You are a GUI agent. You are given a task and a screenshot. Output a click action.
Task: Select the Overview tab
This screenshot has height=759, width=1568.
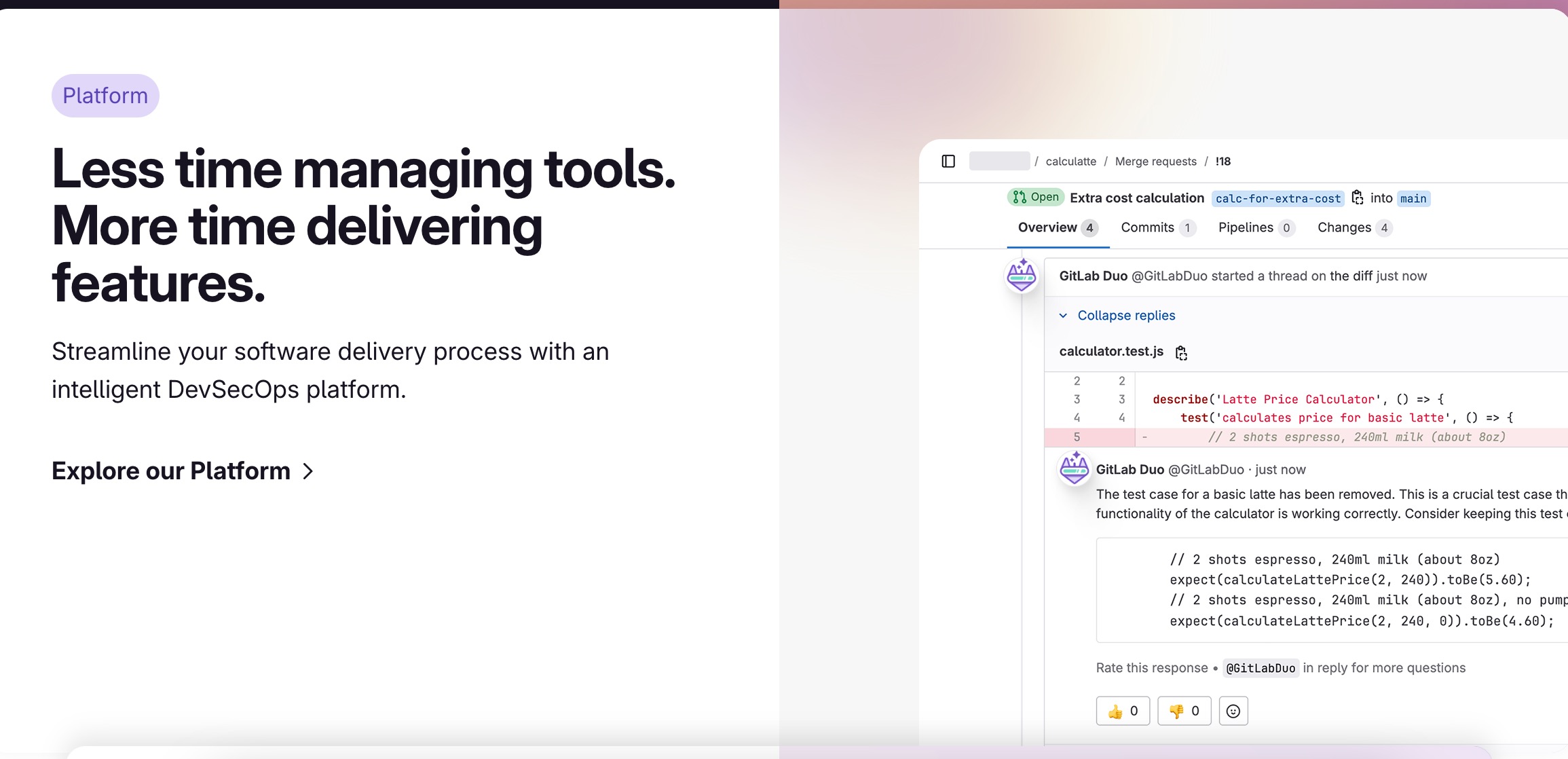pyautogui.click(x=1047, y=227)
